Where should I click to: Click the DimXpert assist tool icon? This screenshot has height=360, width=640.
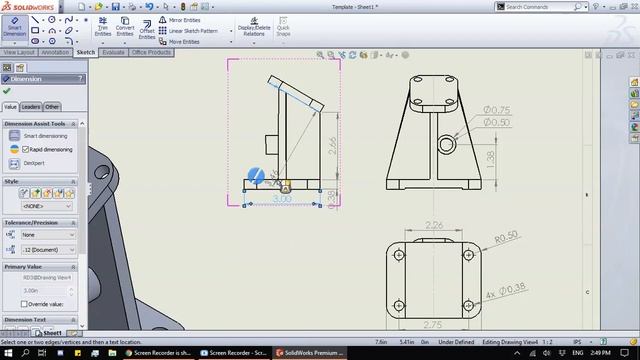coord(14,163)
